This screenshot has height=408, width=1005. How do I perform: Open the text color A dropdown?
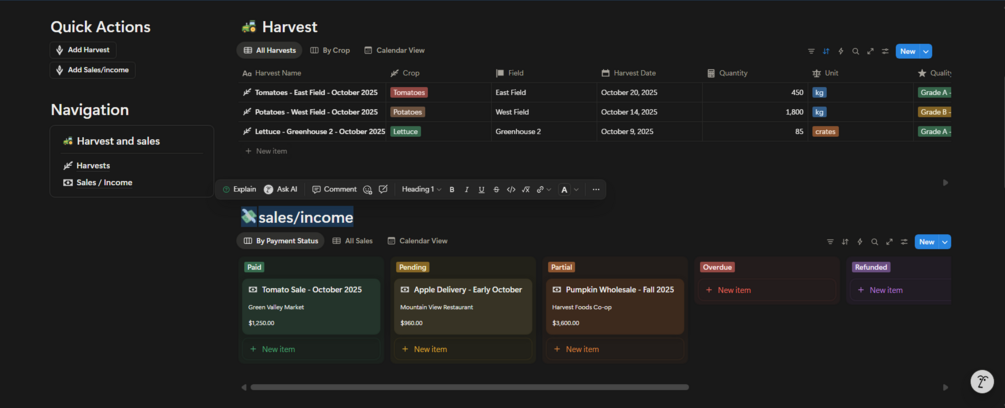(568, 190)
